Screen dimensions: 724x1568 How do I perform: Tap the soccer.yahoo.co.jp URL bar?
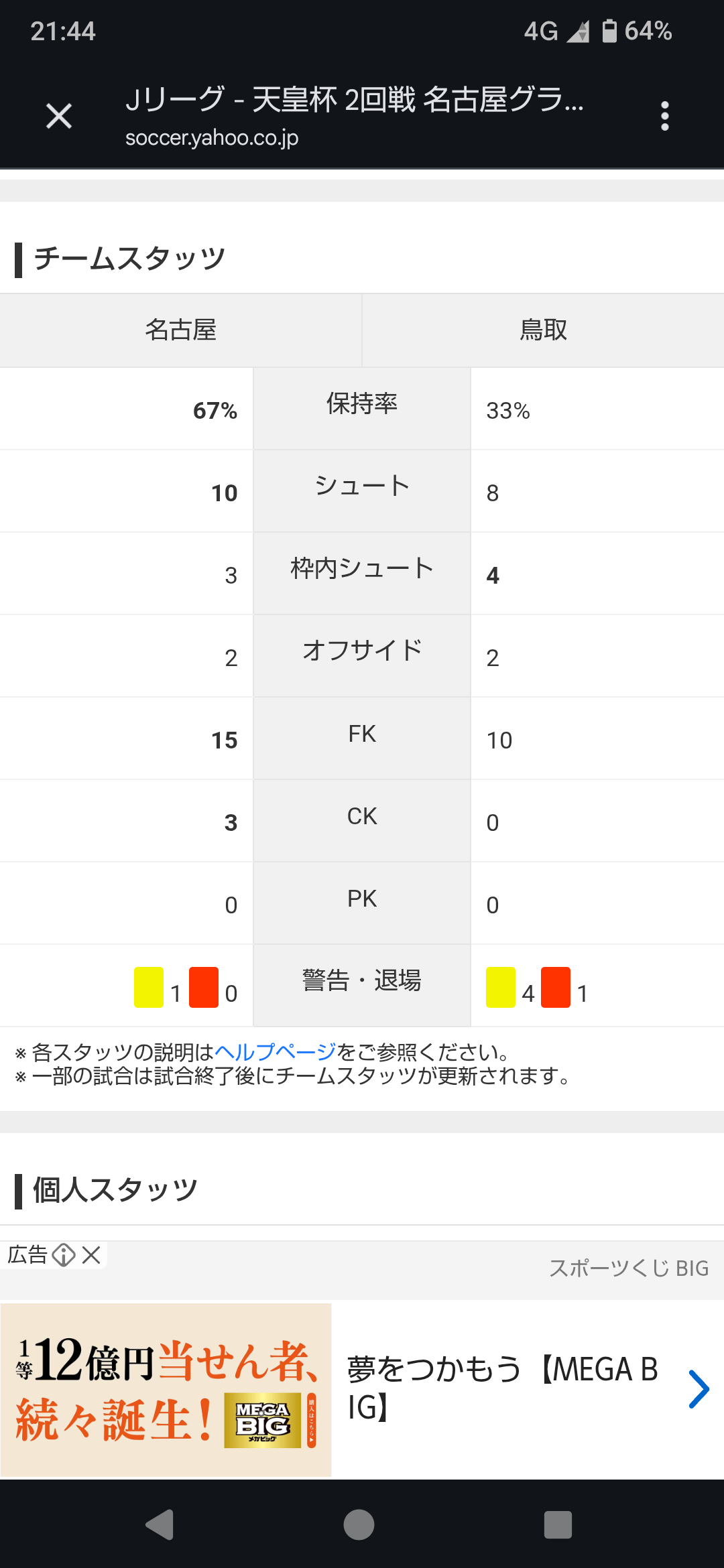(212, 137)
